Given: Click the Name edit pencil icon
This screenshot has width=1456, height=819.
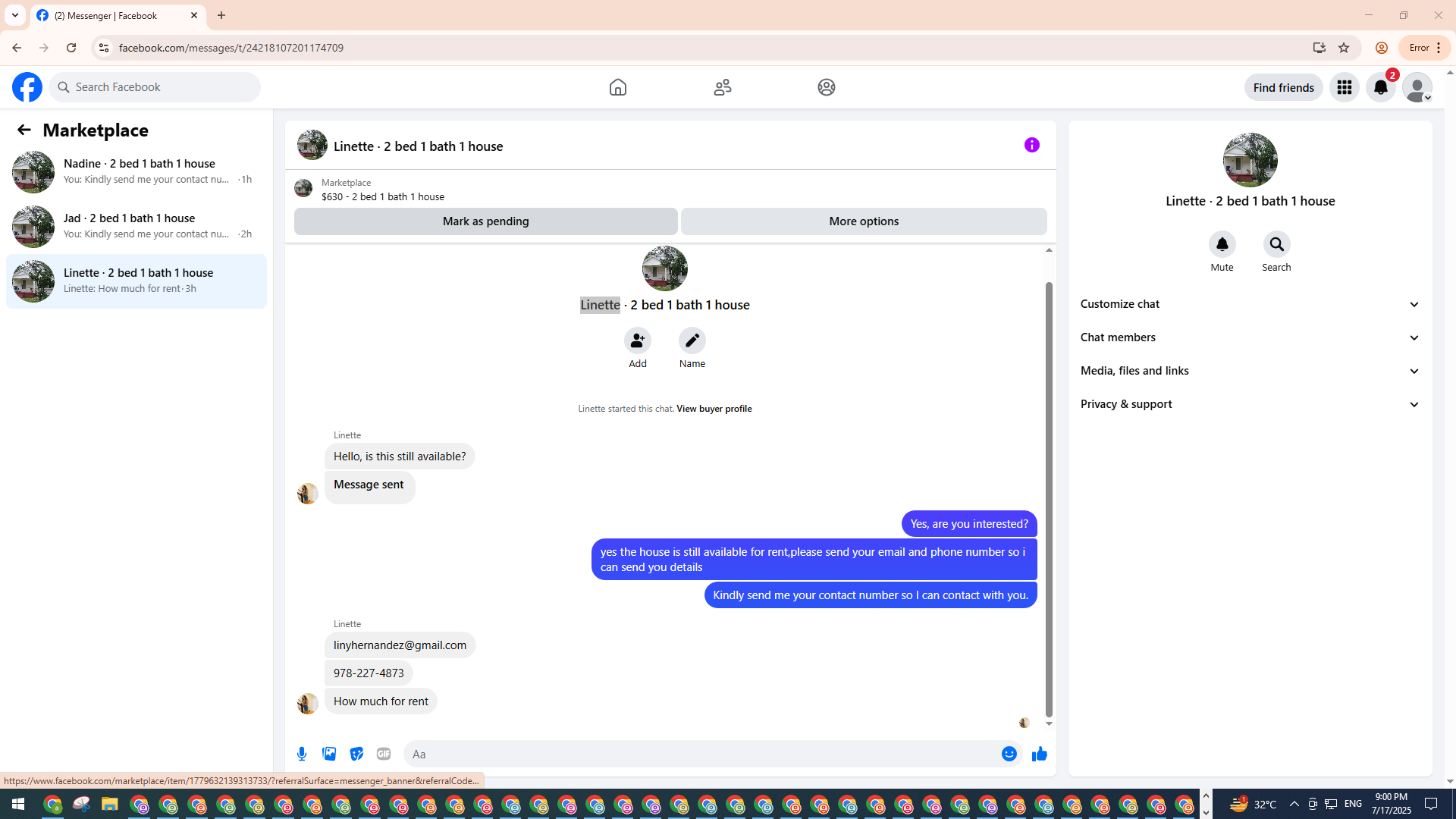Looking at the screenshot, I should click(692, 340).
